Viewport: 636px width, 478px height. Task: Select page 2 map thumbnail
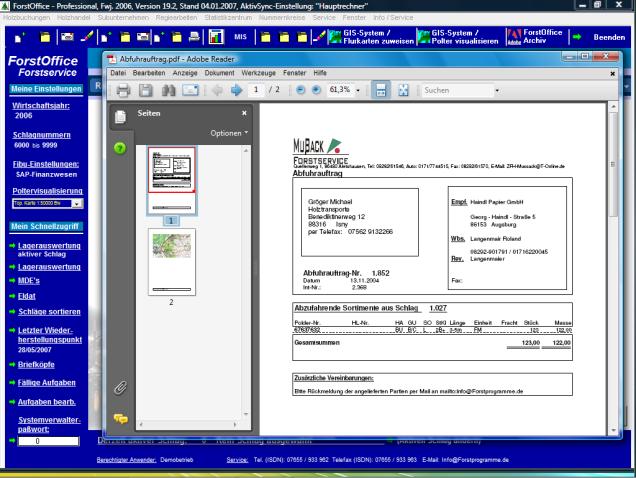[x=172, y=262]
